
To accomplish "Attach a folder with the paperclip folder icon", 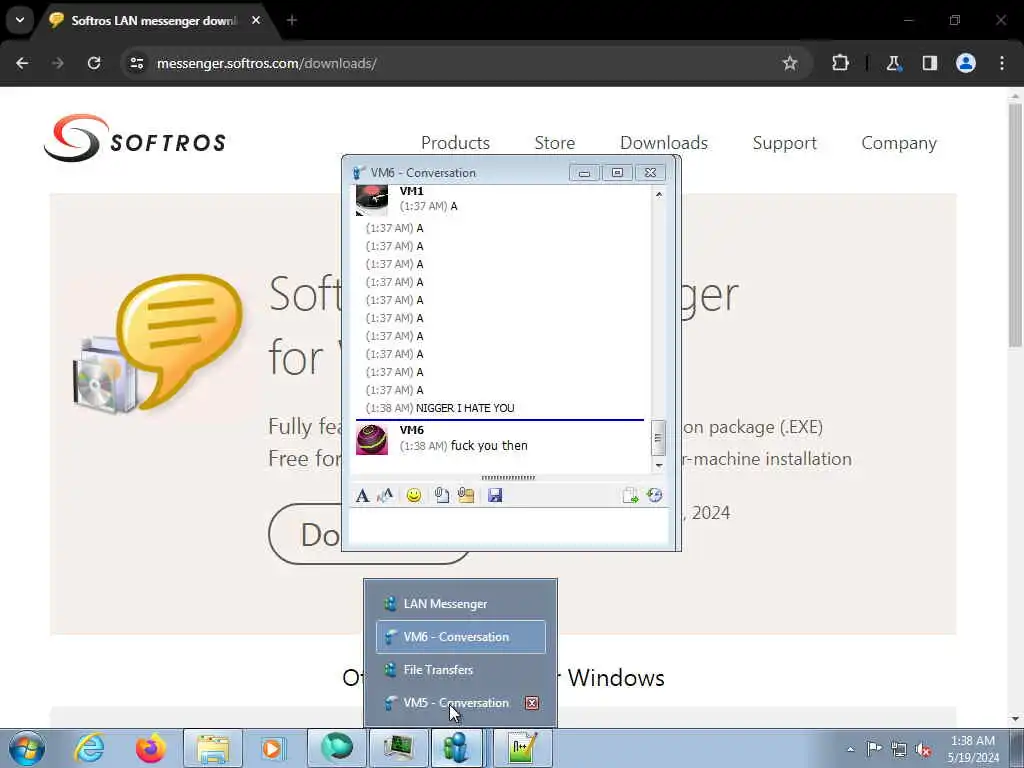I will pyautogui.click(x=466, y=496).
